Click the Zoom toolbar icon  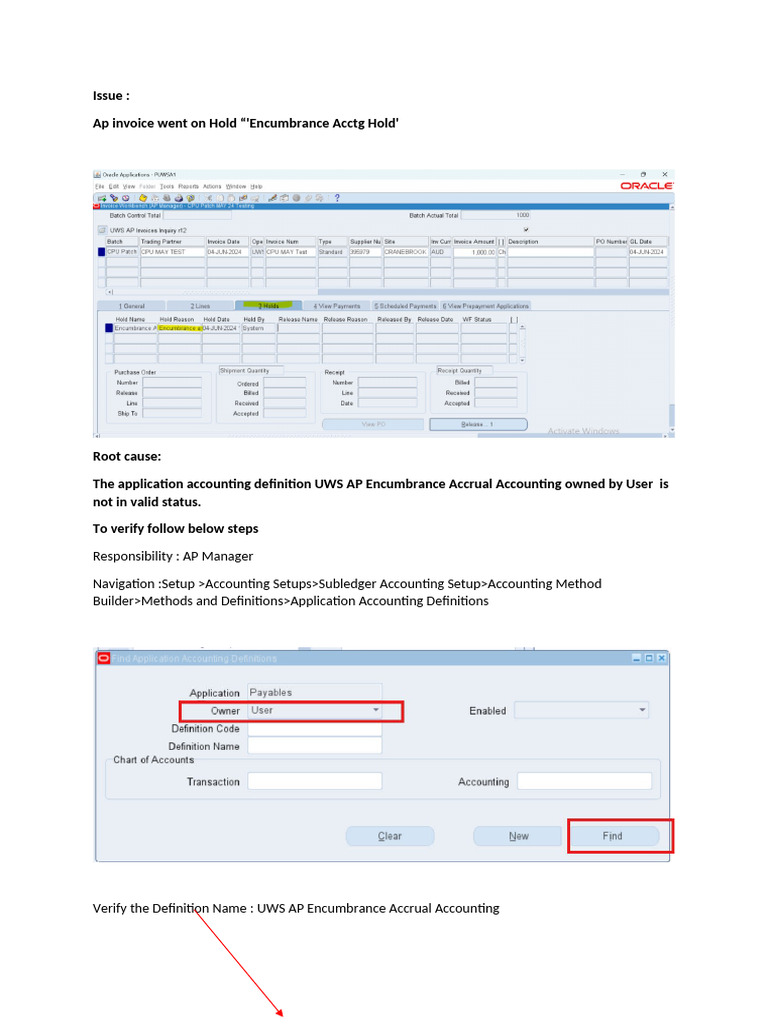point(284,198)
